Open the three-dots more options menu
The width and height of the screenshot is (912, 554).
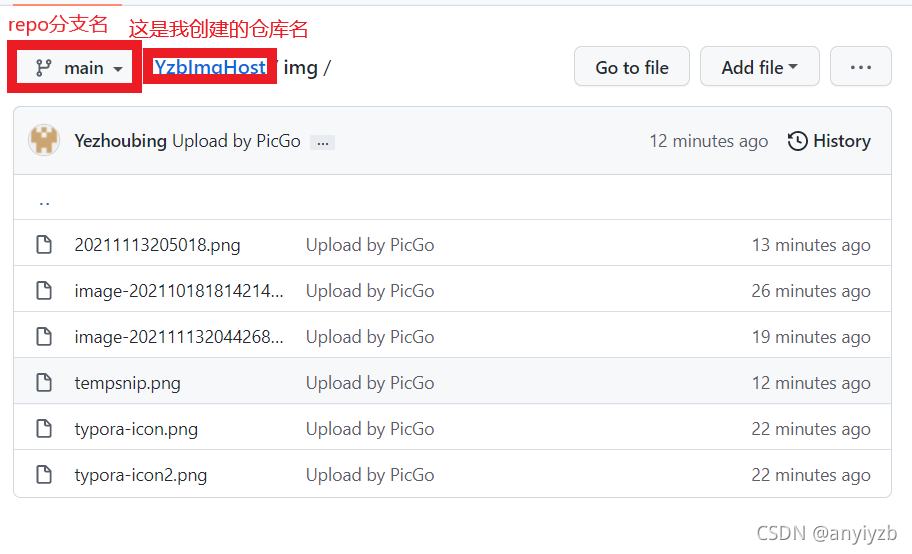[861, 67]
